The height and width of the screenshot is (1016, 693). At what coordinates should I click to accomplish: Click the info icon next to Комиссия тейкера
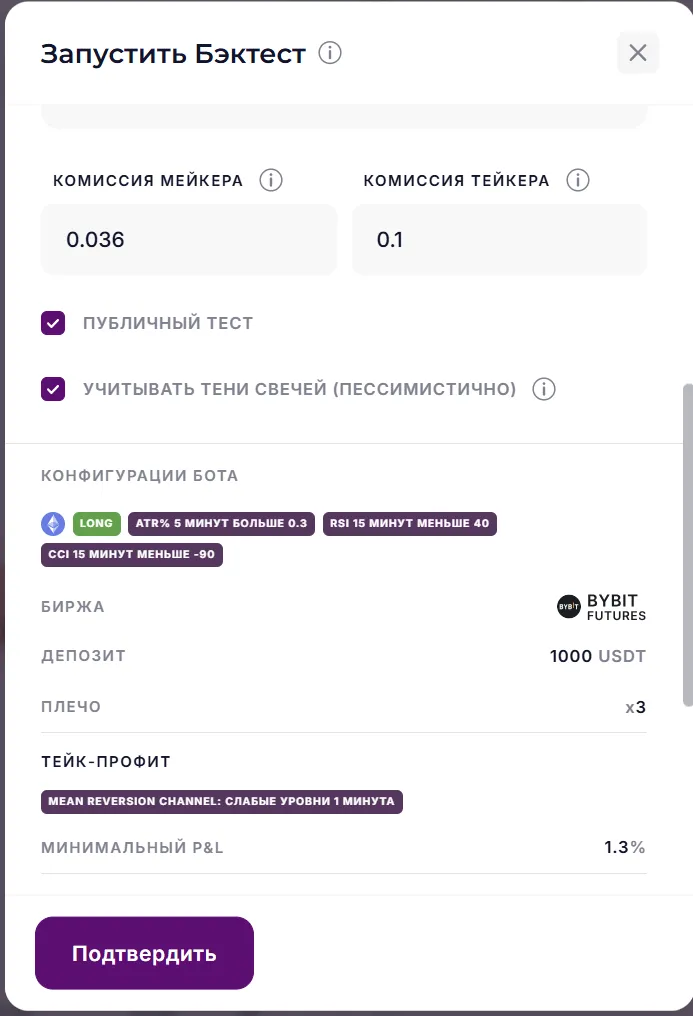[x=578, y=181]
